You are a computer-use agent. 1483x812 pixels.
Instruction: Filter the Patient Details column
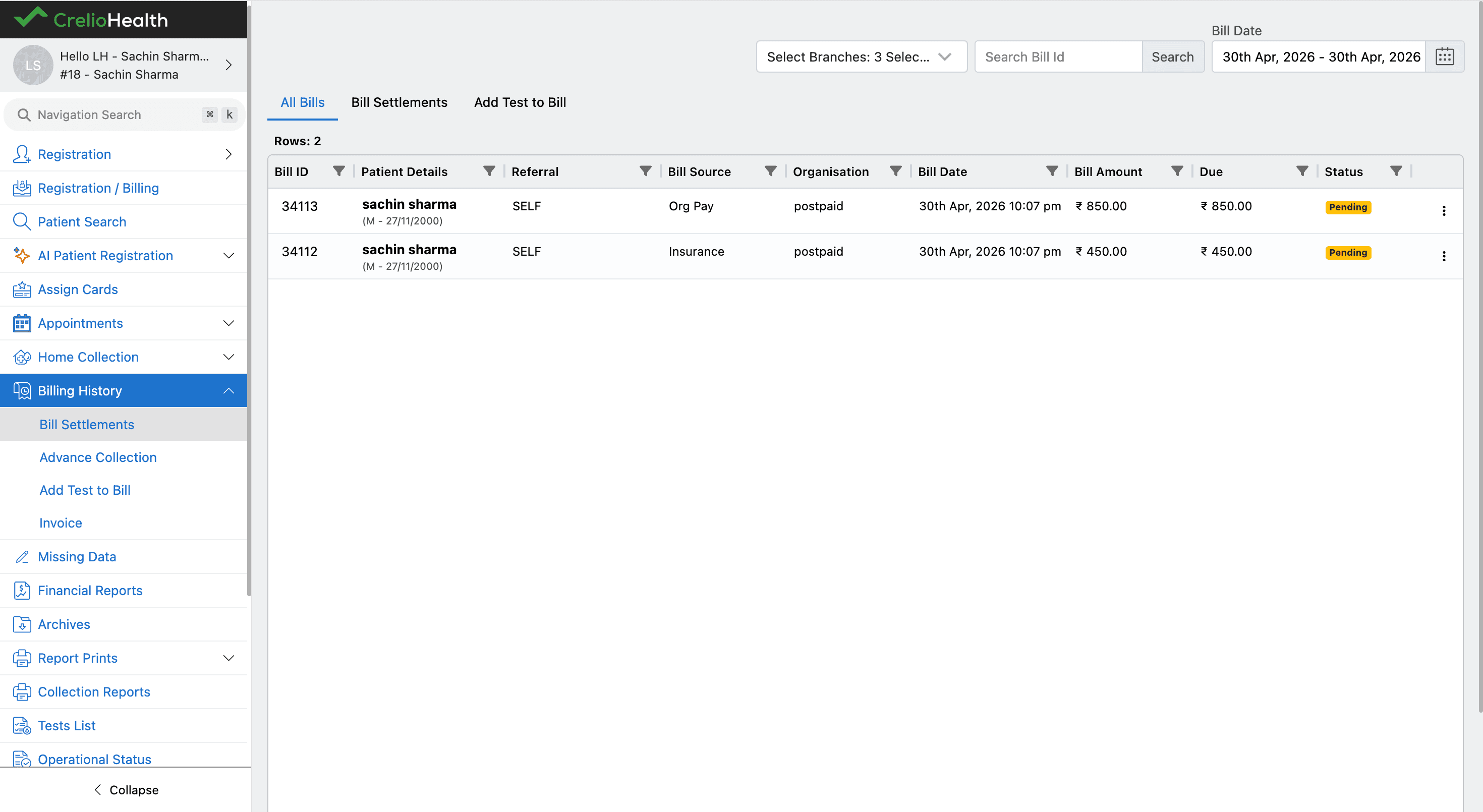489,171
